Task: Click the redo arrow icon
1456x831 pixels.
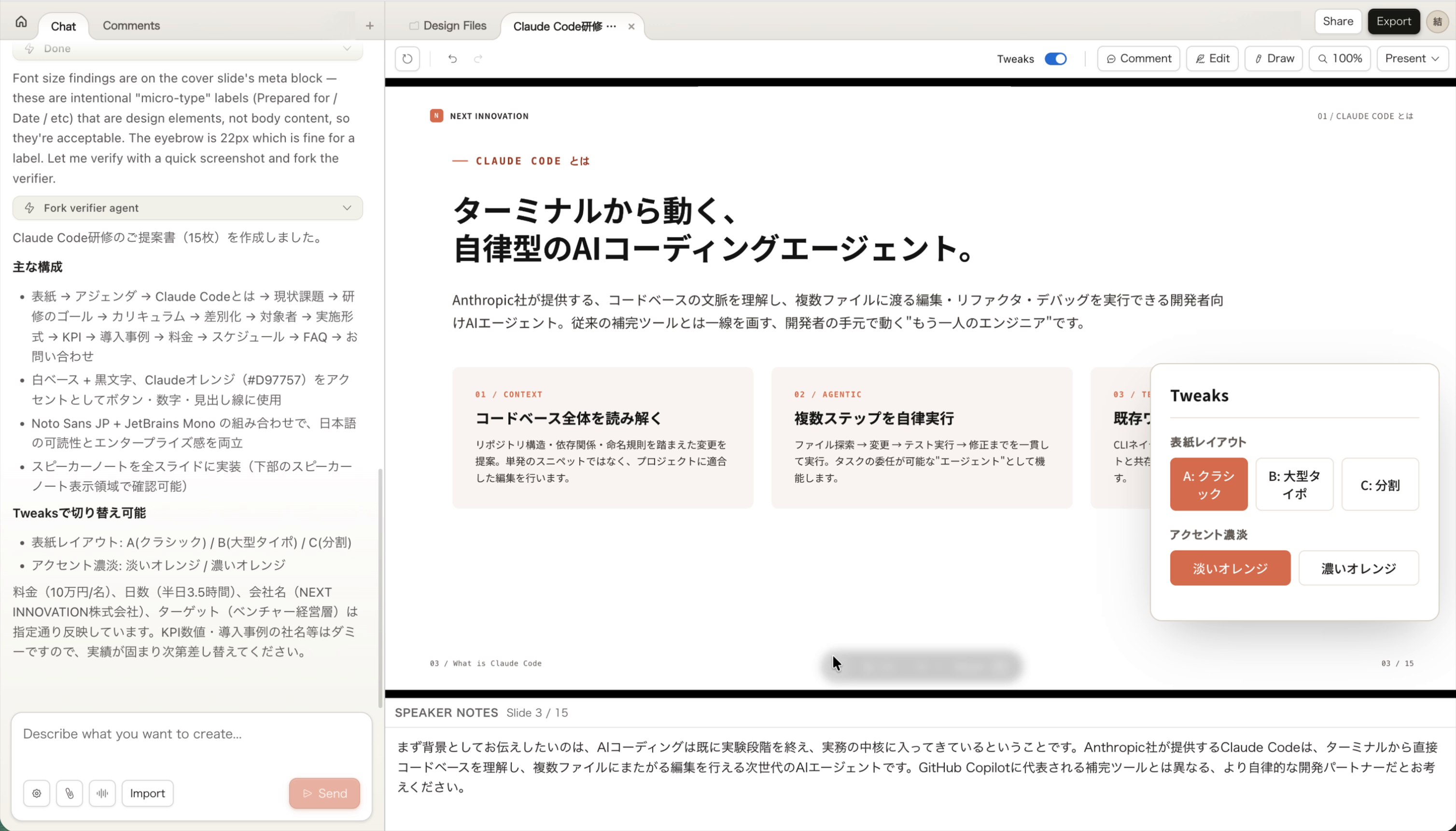Action: coord(478,59)
